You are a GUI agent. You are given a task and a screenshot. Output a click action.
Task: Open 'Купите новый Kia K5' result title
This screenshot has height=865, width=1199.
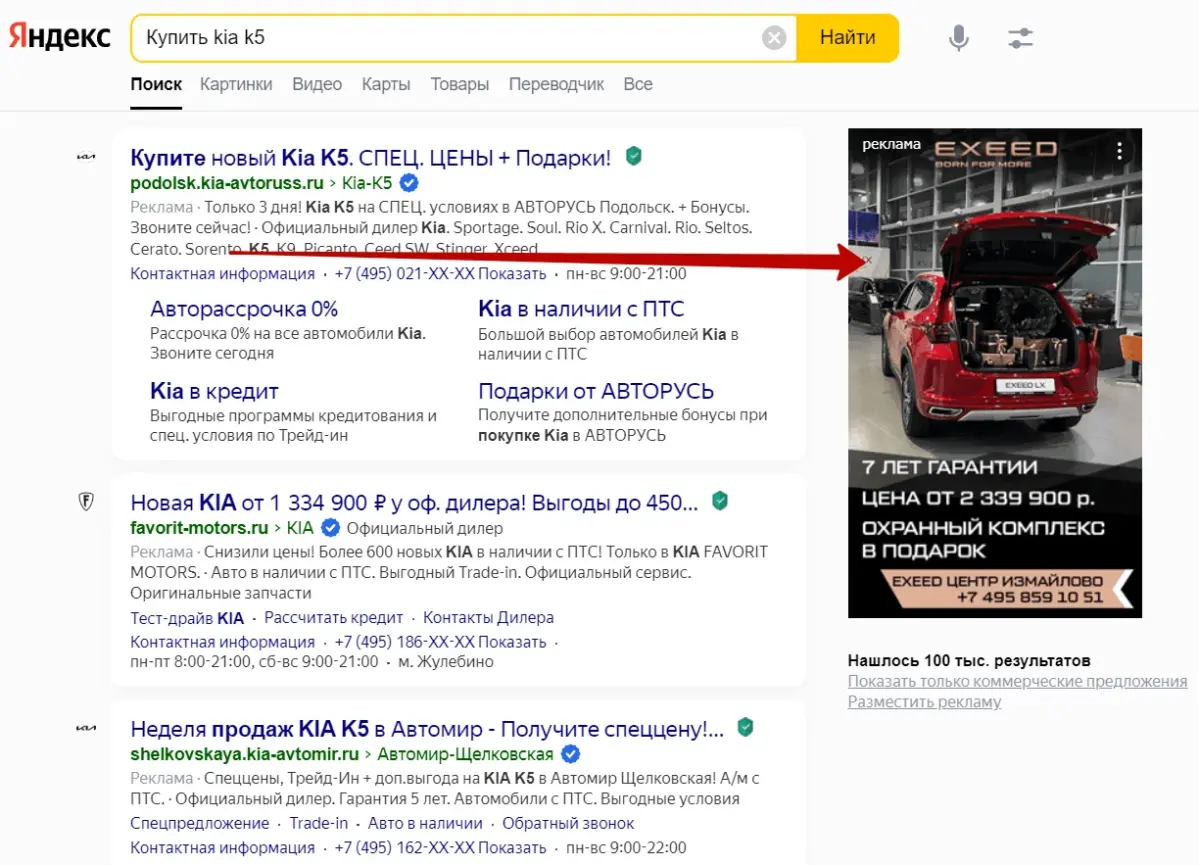(370, 158)
